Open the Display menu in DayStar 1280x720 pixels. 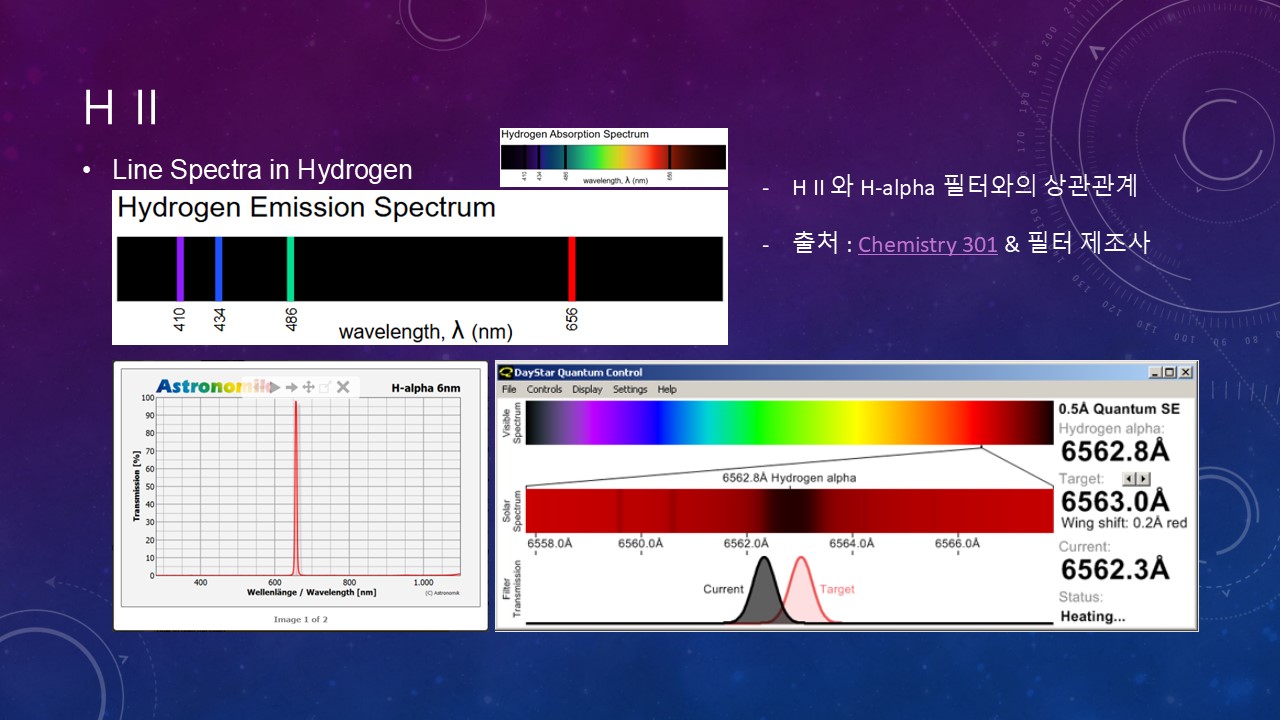(587, 389)
